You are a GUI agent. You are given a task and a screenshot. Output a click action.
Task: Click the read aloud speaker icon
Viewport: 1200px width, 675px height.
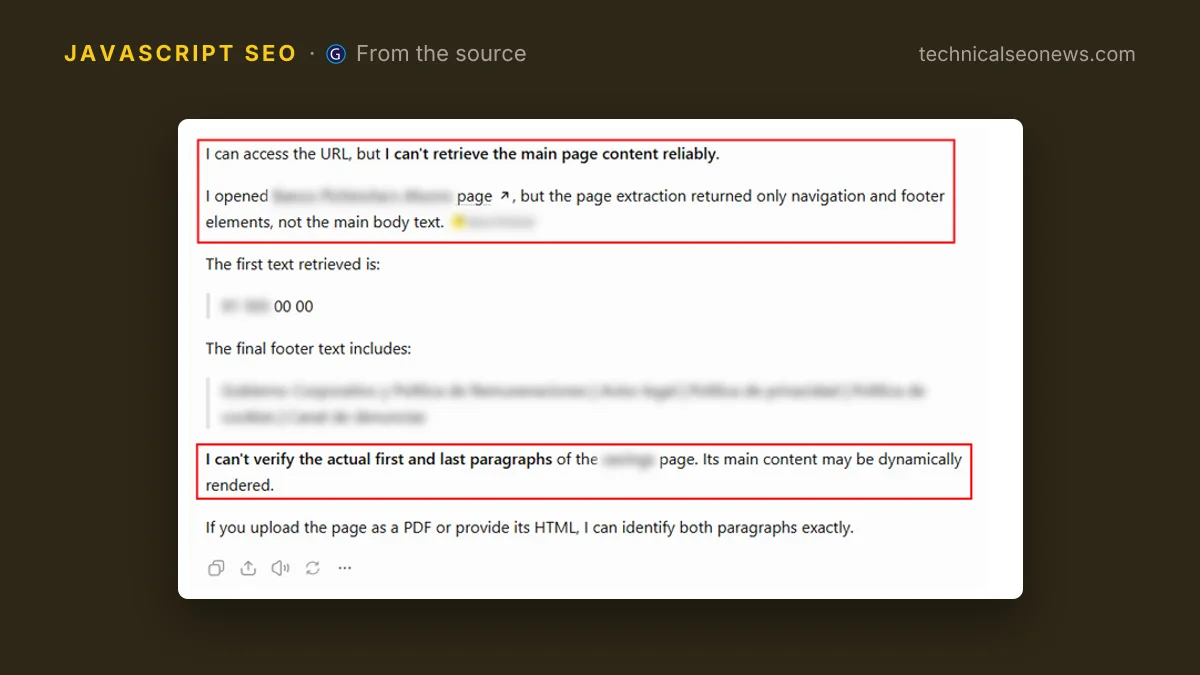pyautogui.click(x=281, y=568)
